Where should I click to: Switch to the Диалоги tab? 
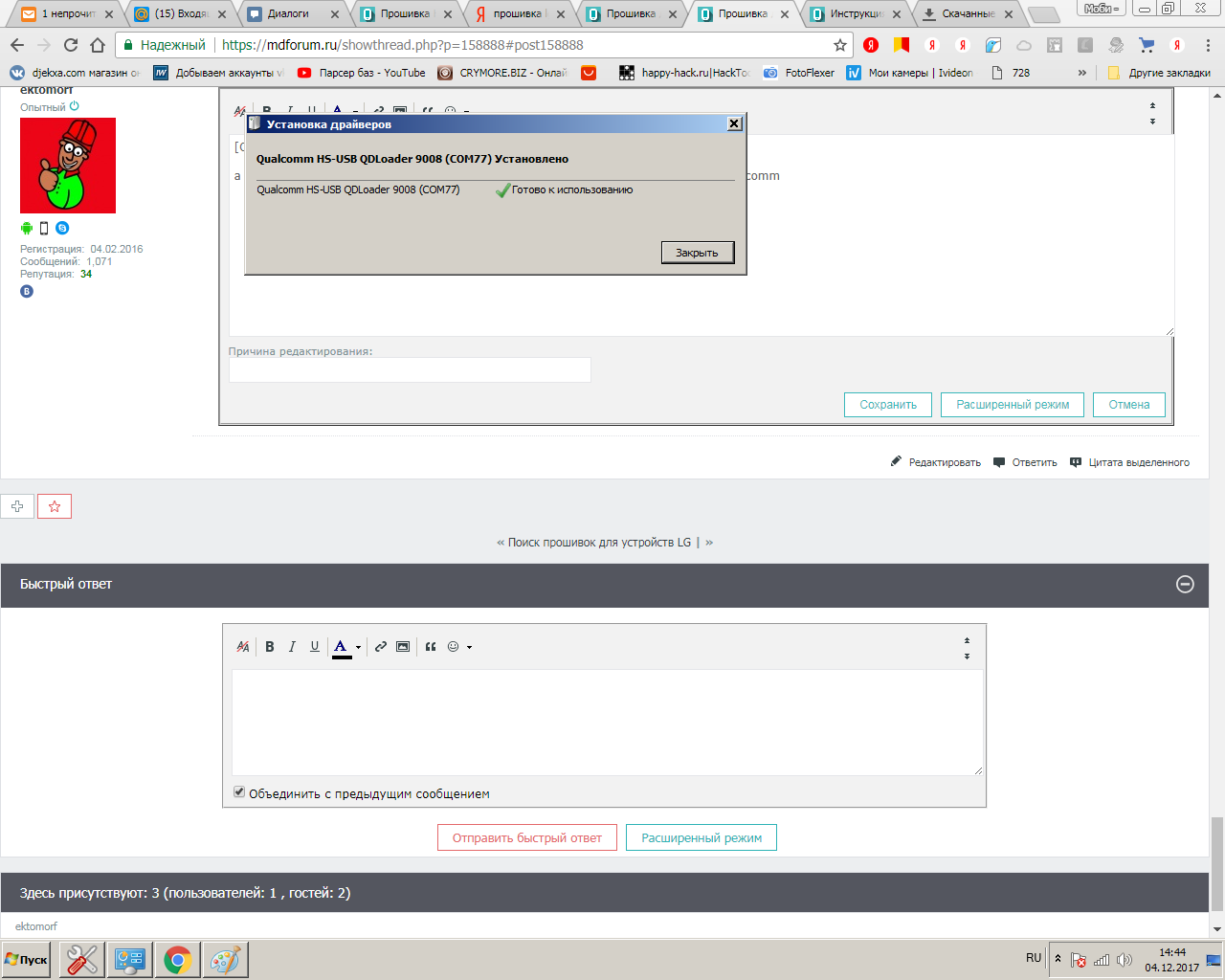click(x=293, y=14)
